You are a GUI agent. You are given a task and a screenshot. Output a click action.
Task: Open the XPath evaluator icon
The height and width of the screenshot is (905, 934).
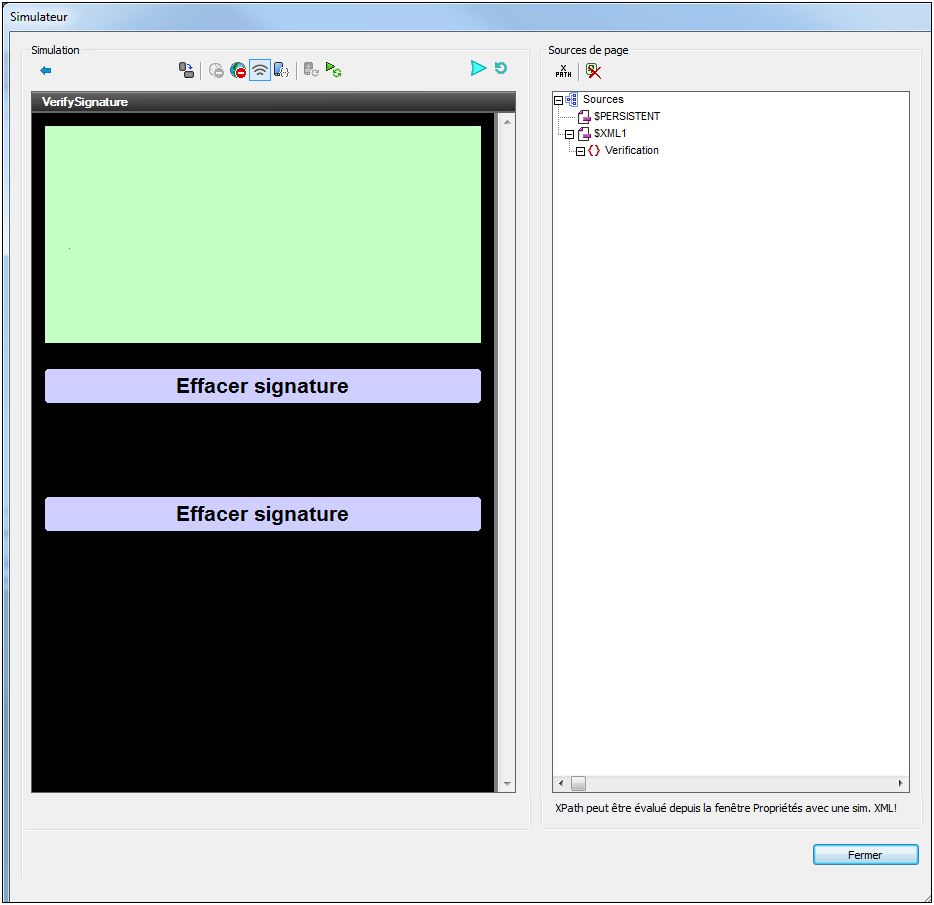564,71
